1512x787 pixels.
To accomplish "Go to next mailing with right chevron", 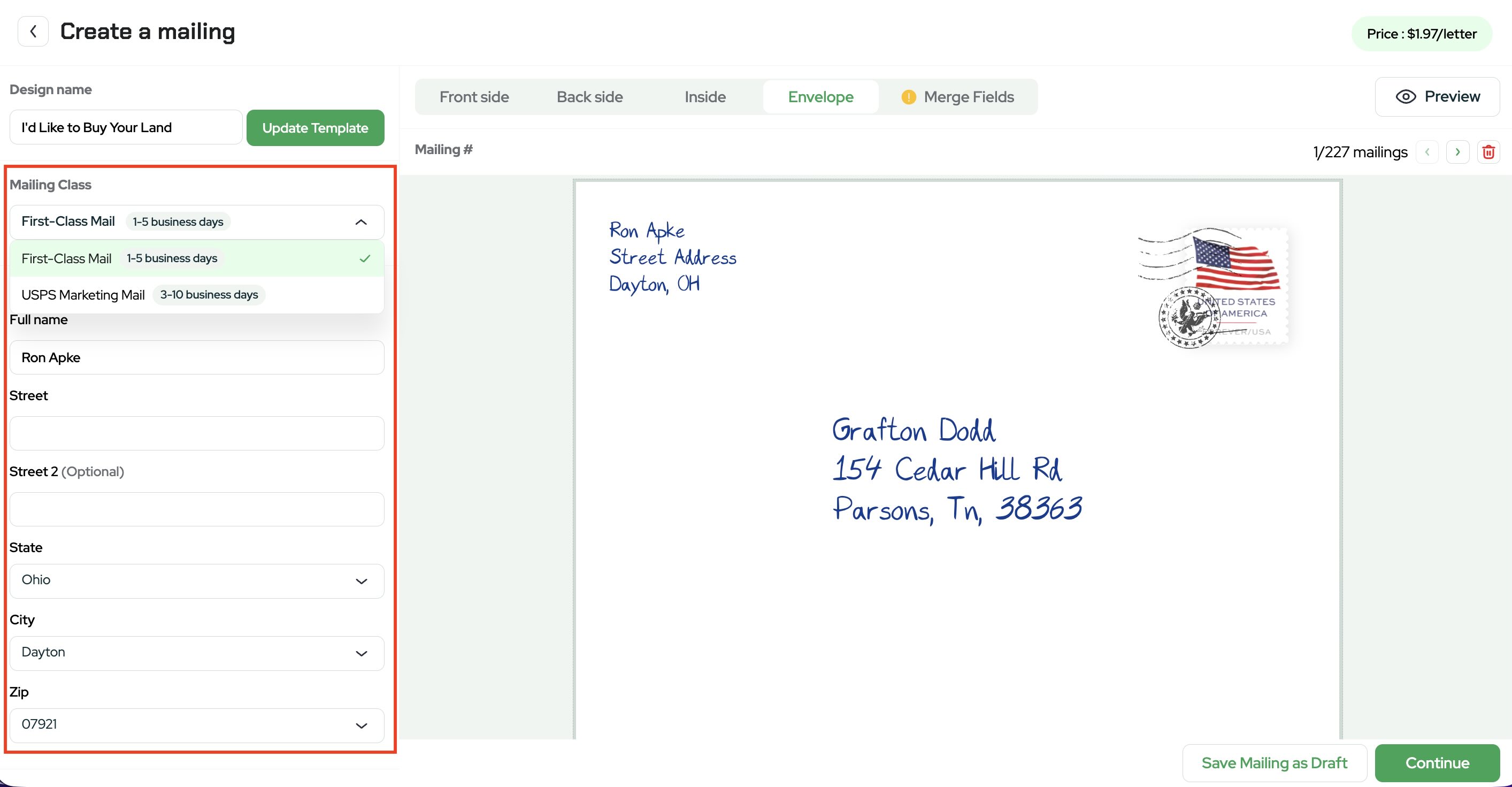I will tap(1457, 152).
